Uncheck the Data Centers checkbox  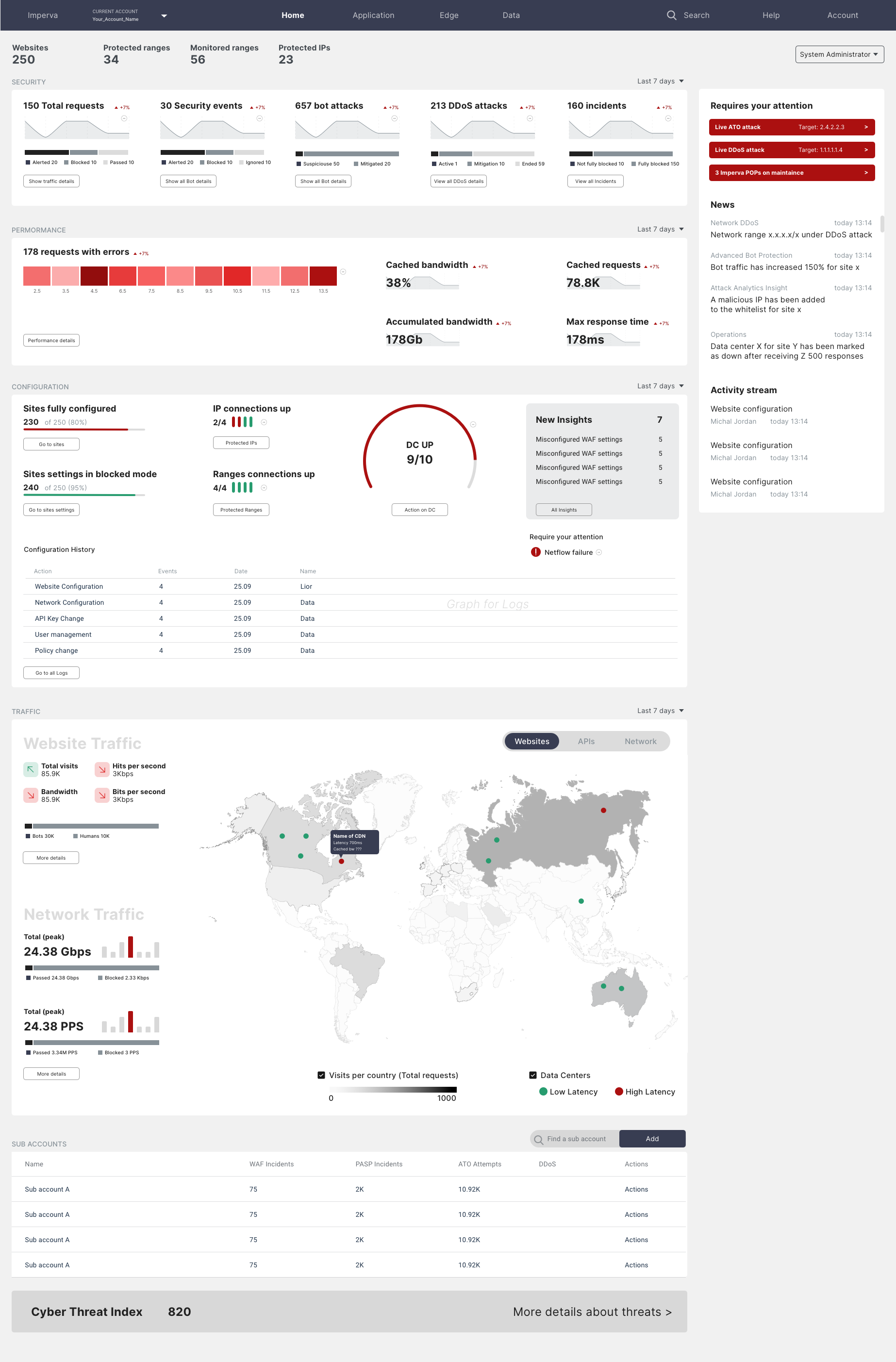coord(532,1075)
